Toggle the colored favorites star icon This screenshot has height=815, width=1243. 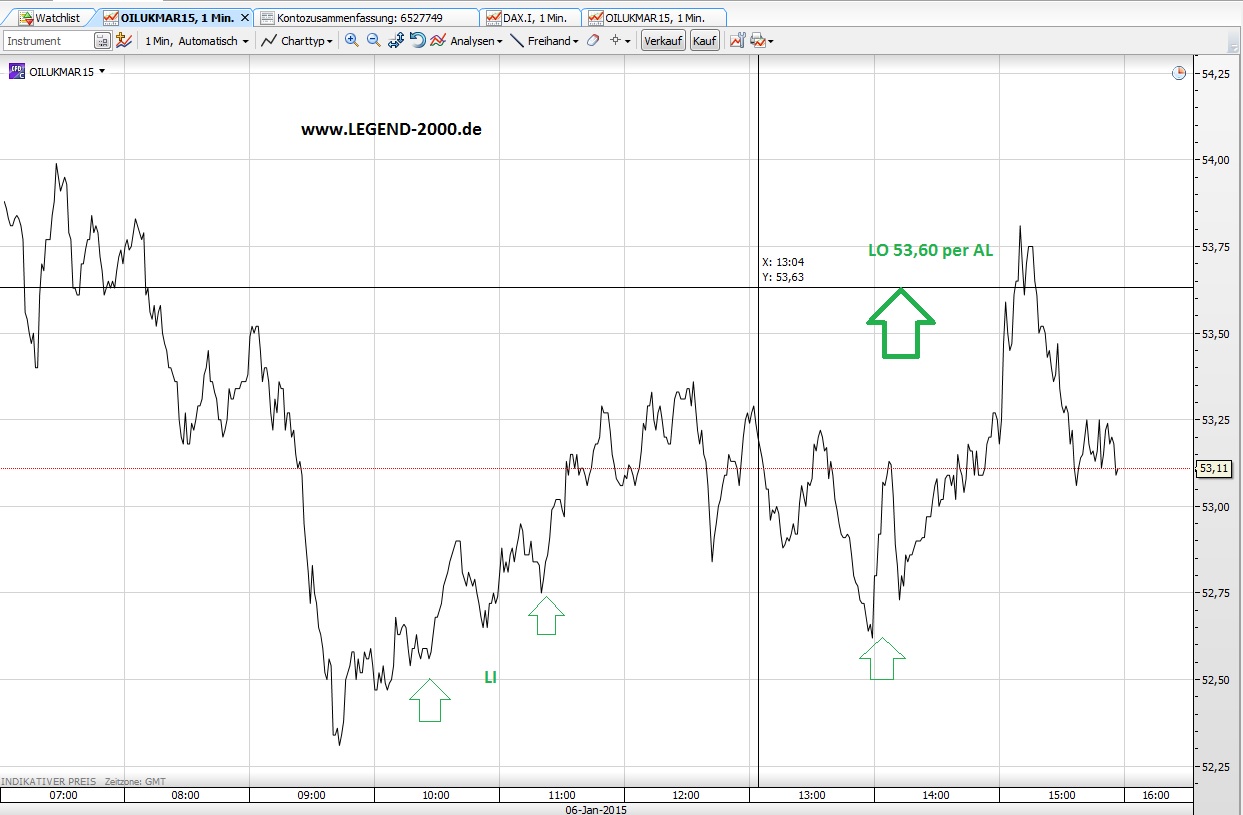point(122,40)
